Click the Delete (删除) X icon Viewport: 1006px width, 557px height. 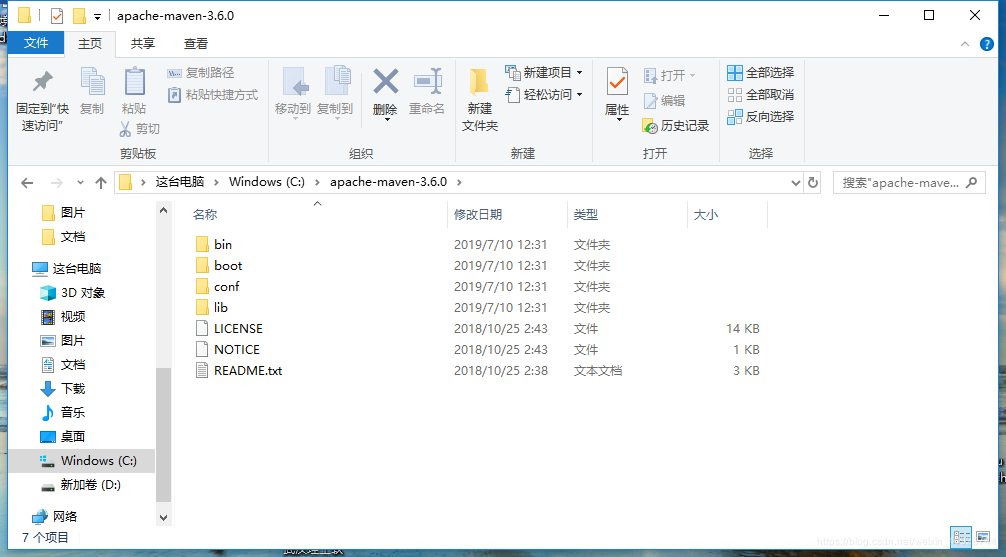coord(386,94)
